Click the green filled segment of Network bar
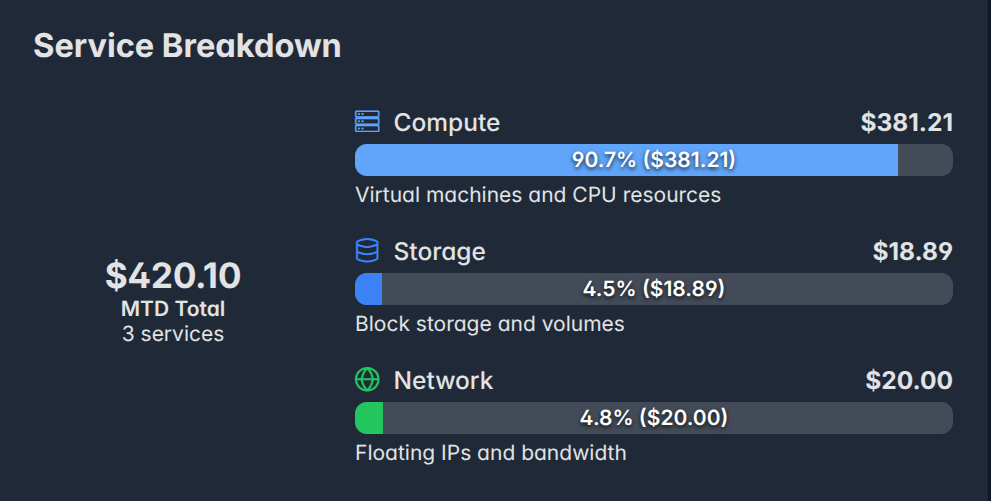This screenshot has height=501, width=991. pos(369,418)
